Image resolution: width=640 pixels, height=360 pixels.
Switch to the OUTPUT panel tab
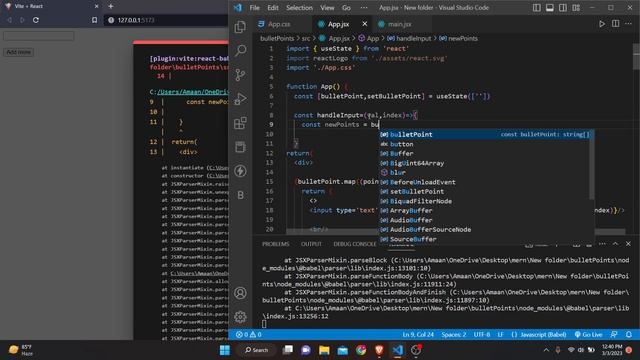[311, 244]
